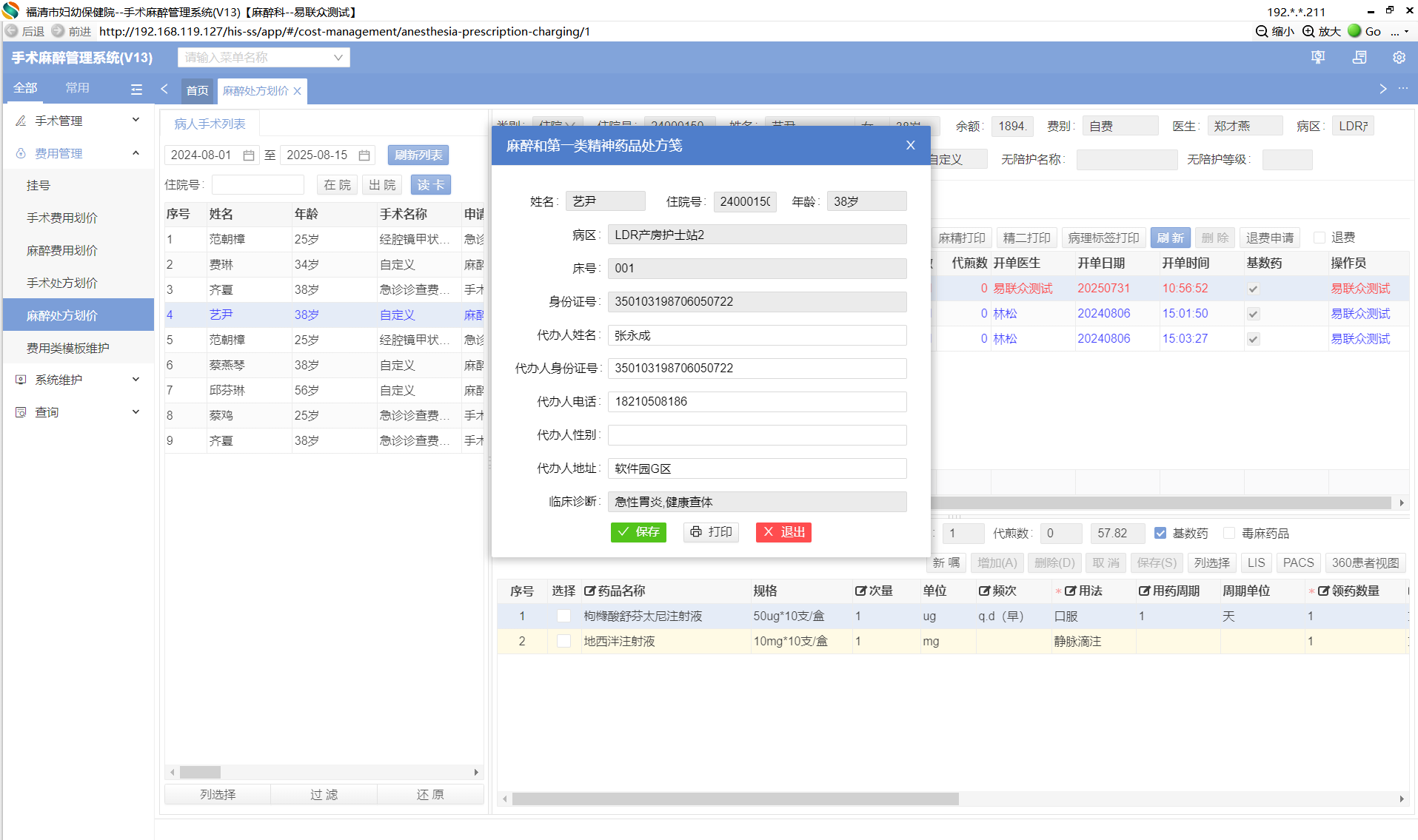The height and width of the screenshot is (840, 1418).
Task: Click the 频次 column edit icon
Action: 984,591
